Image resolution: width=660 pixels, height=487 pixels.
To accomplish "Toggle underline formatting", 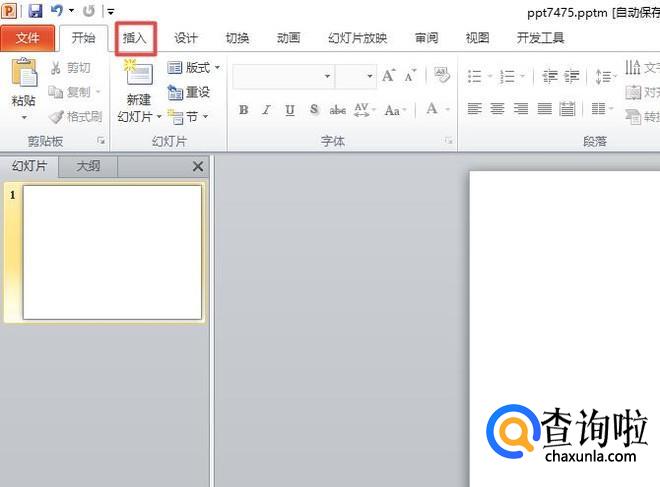I will point(290,110).
